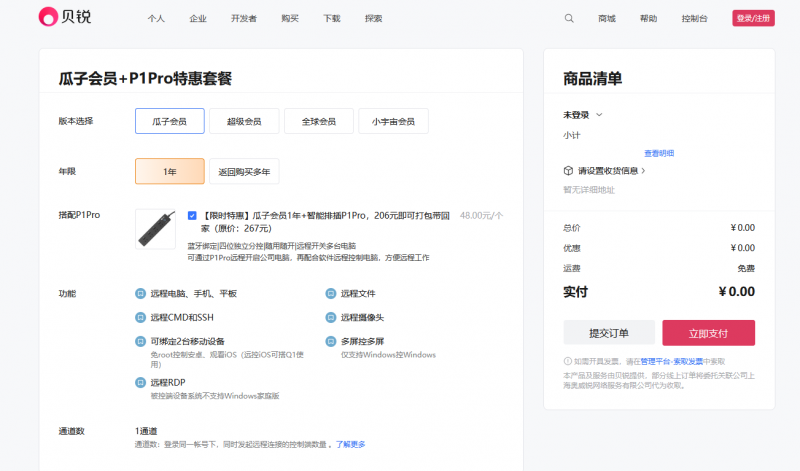Image resolution: width=800 pixels, height=471 pixels.
Task: Click the icon beside 远程CMD和SSH
Action: click(x=140, y=317)
